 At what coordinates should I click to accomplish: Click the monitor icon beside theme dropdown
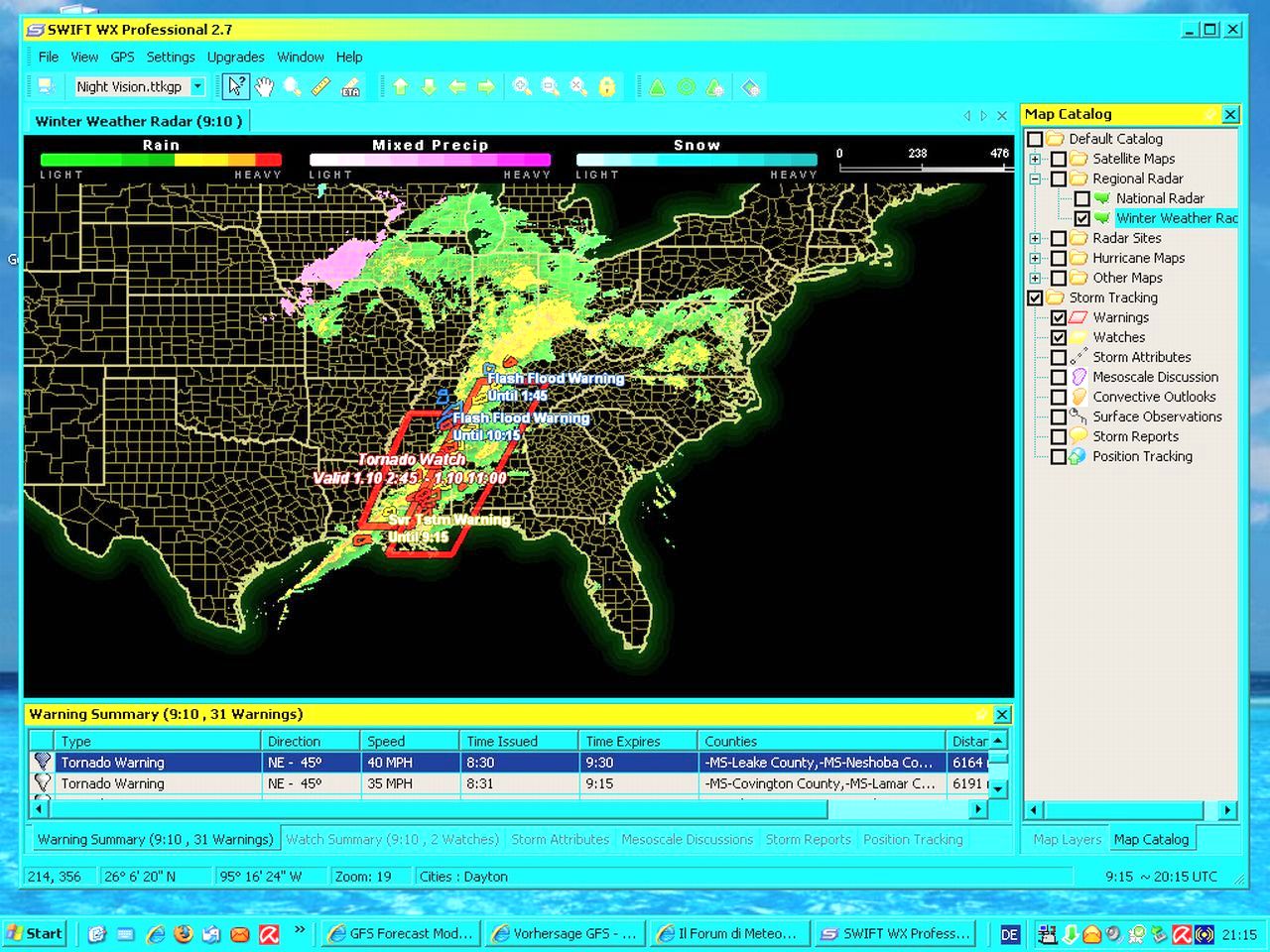[48, 86]
